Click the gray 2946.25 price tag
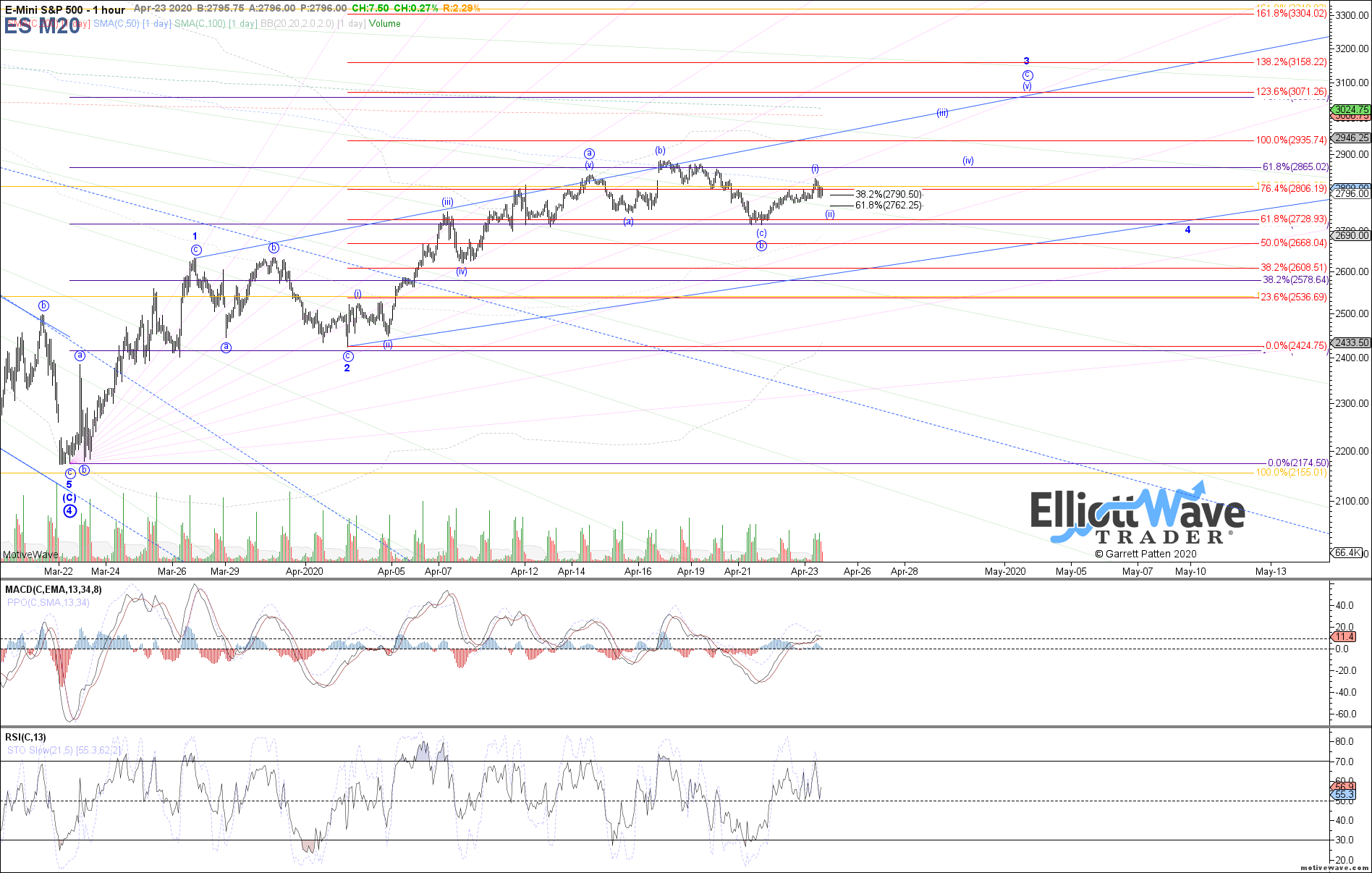The image size is (1372, 873). tap(1351, 138)
